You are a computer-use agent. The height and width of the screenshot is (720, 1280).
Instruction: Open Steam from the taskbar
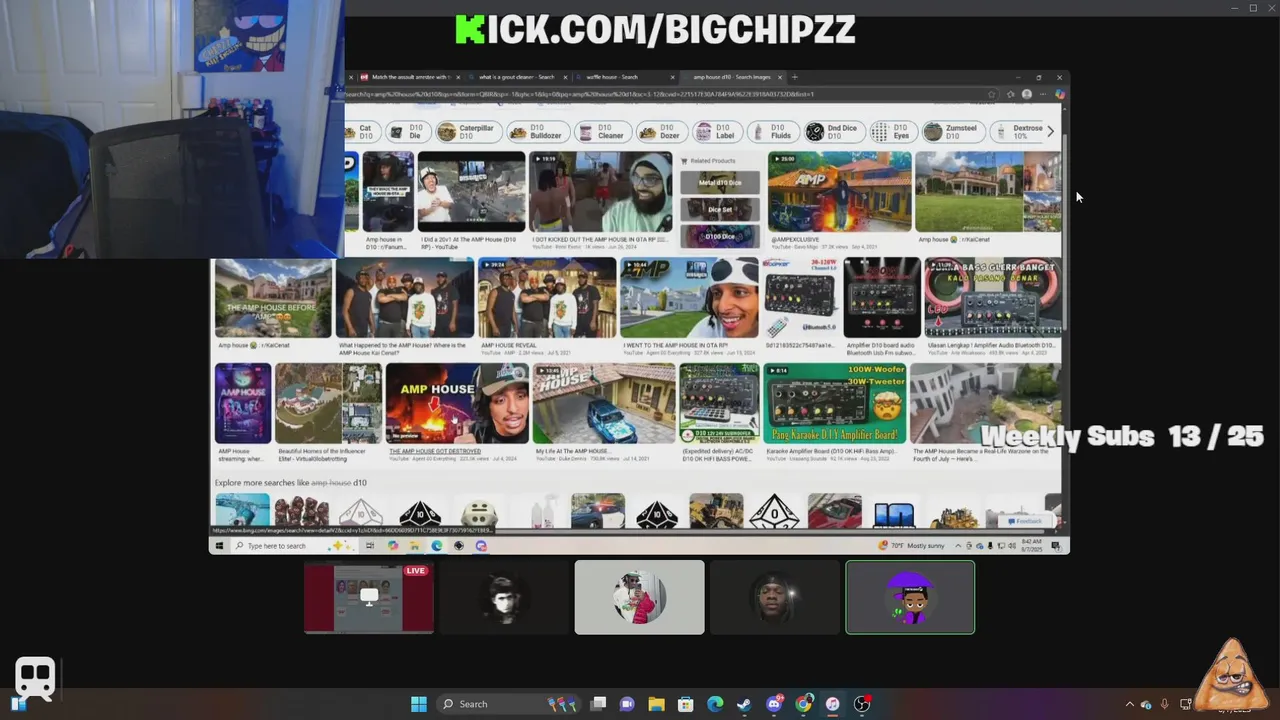[744, 704]
